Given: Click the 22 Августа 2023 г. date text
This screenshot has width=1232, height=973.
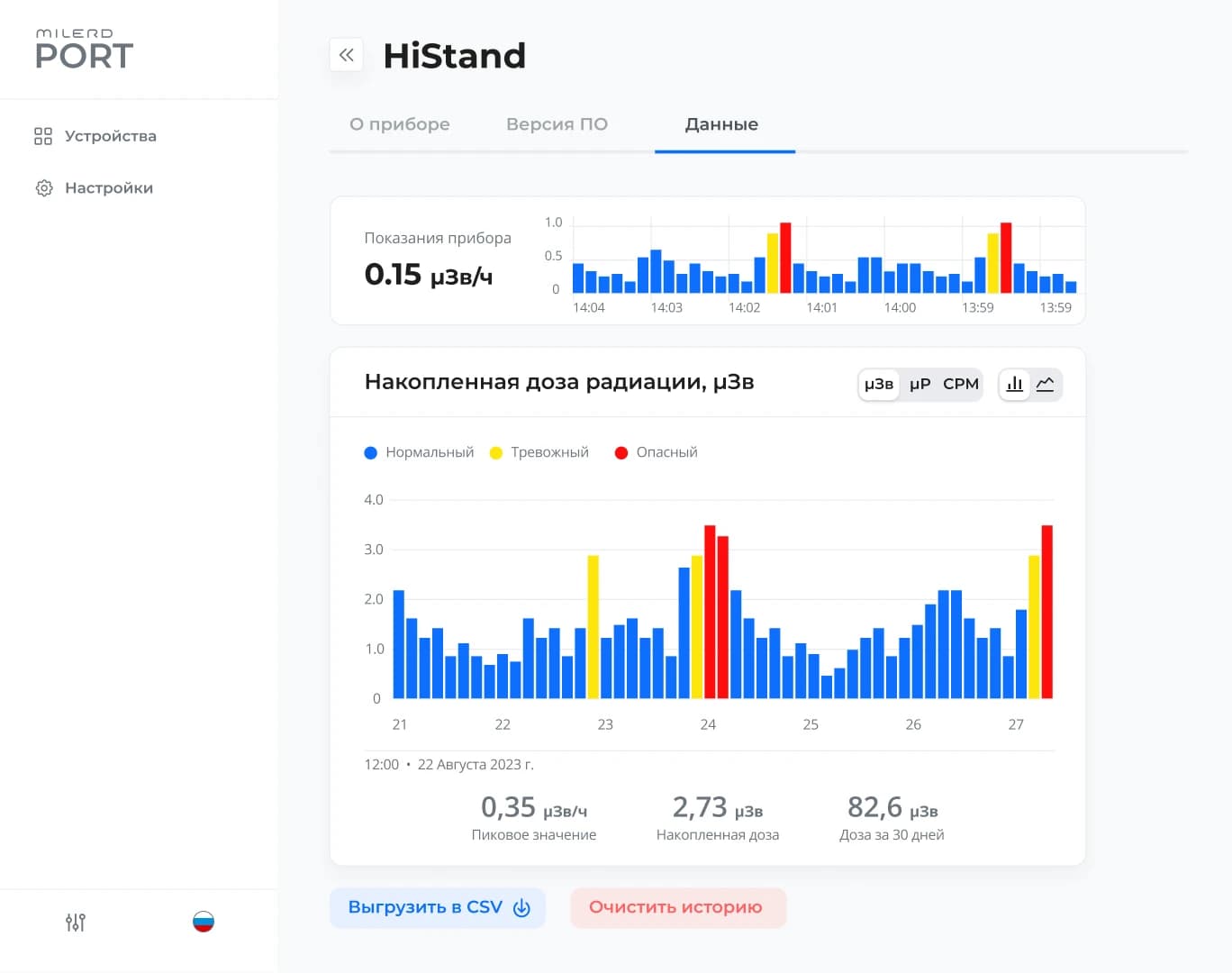Looking at the screenshot, I should (x=476, y=765).
